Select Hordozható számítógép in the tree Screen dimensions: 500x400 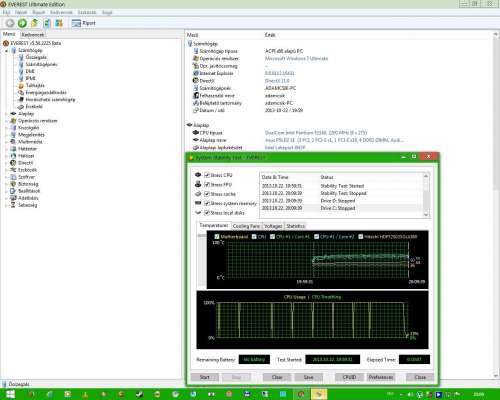pos(50,99)
